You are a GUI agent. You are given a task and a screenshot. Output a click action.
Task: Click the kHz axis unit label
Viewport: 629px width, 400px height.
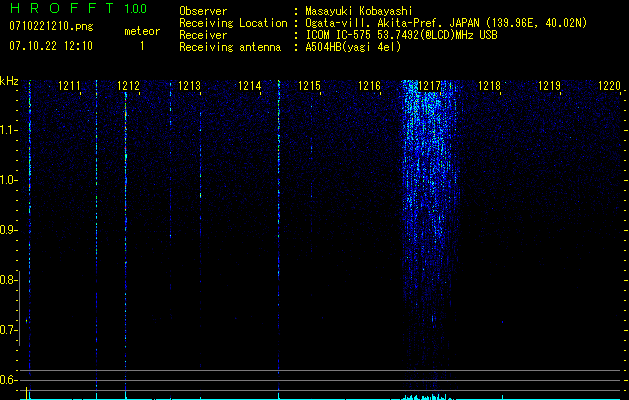pyautogui.click(x=9, y=81)
